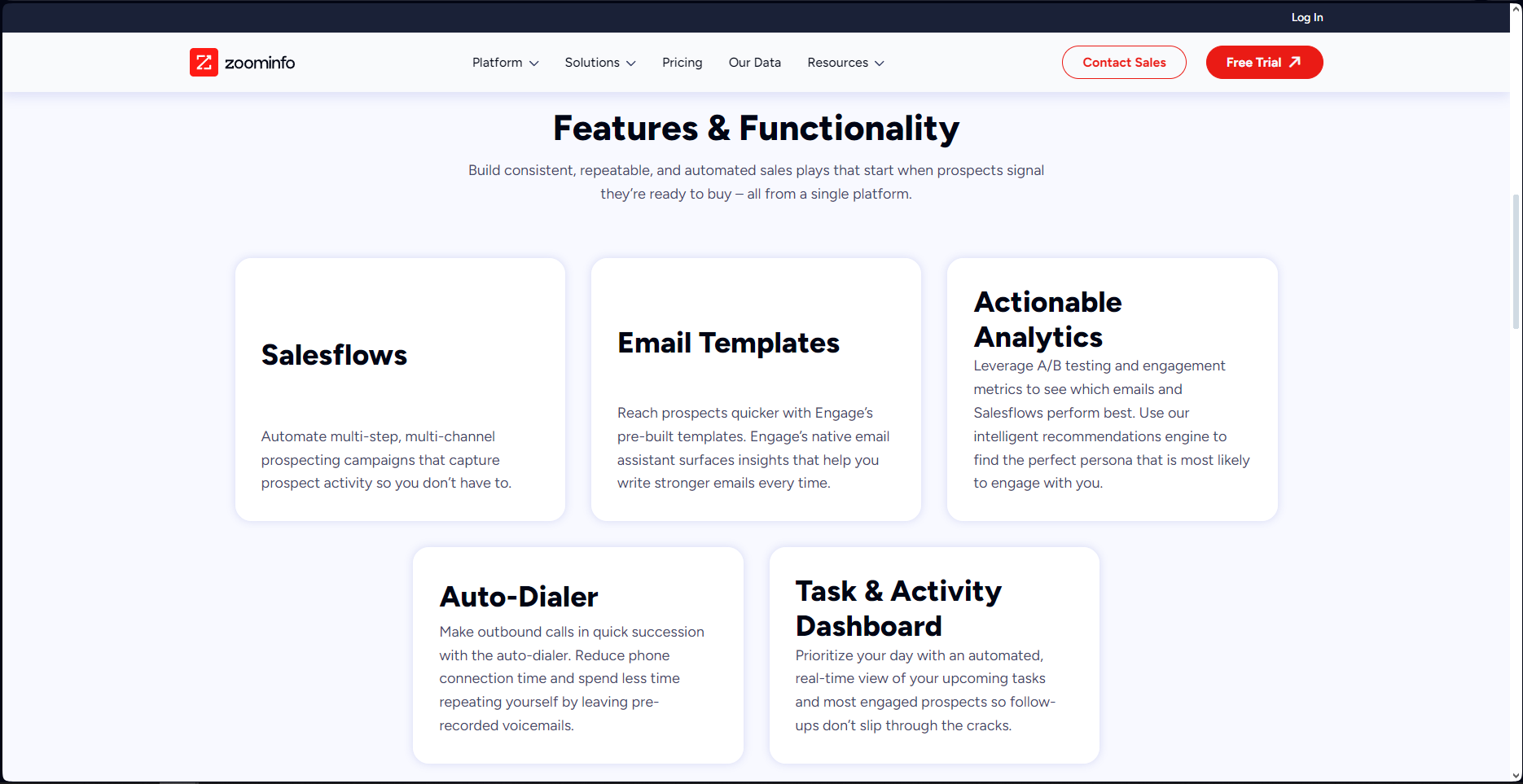This screenshot has width=1523, height=784.
Task: Click the zoominfo wordmark next to the logo
Action: (x=260, y=62)
